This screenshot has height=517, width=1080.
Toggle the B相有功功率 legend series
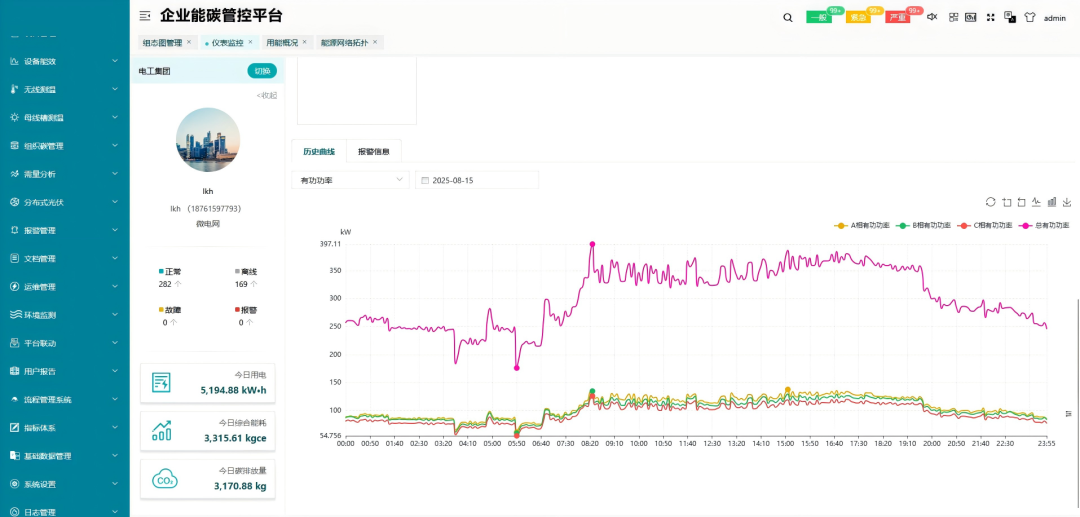coord(923,226)
